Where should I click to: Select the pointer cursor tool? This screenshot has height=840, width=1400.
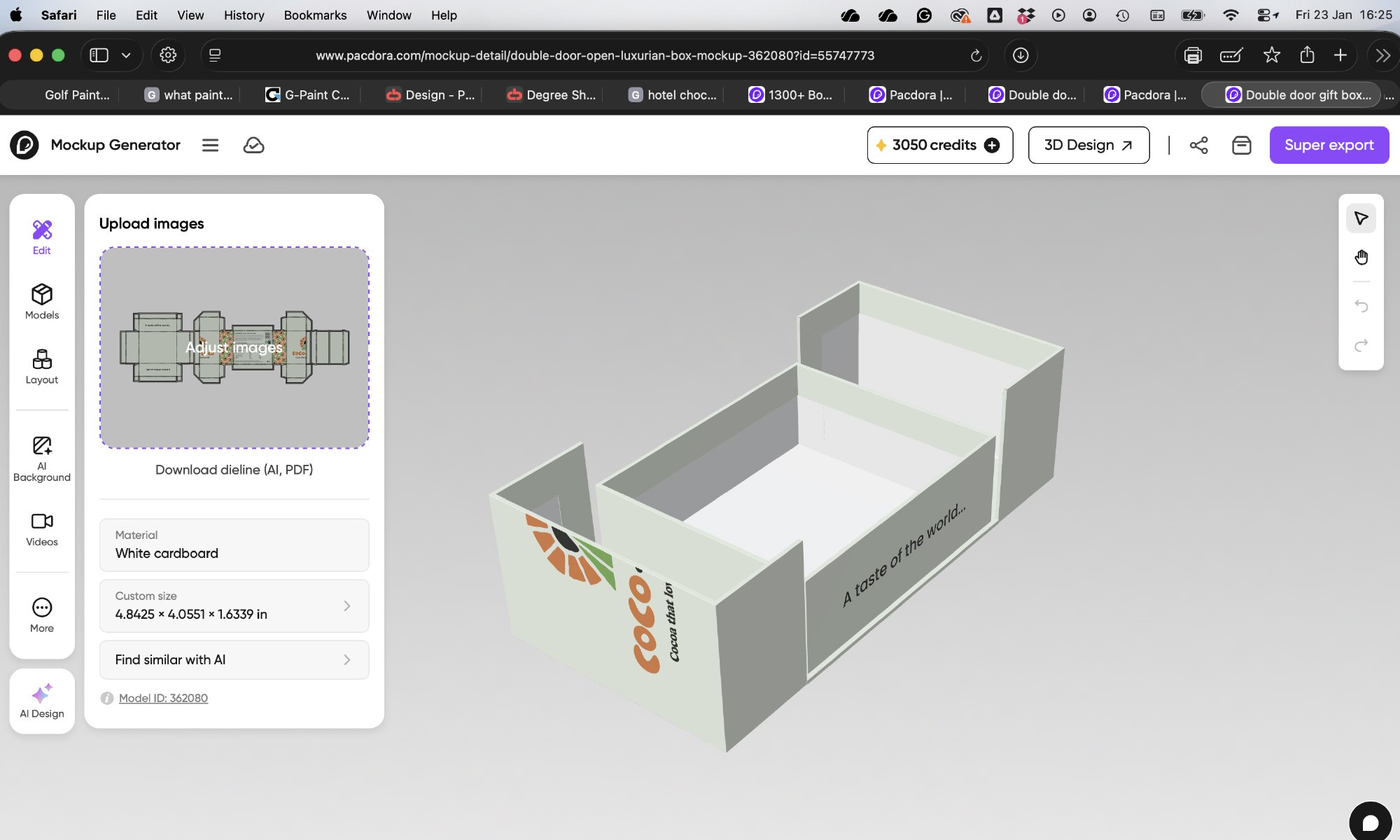point(1361,218)
